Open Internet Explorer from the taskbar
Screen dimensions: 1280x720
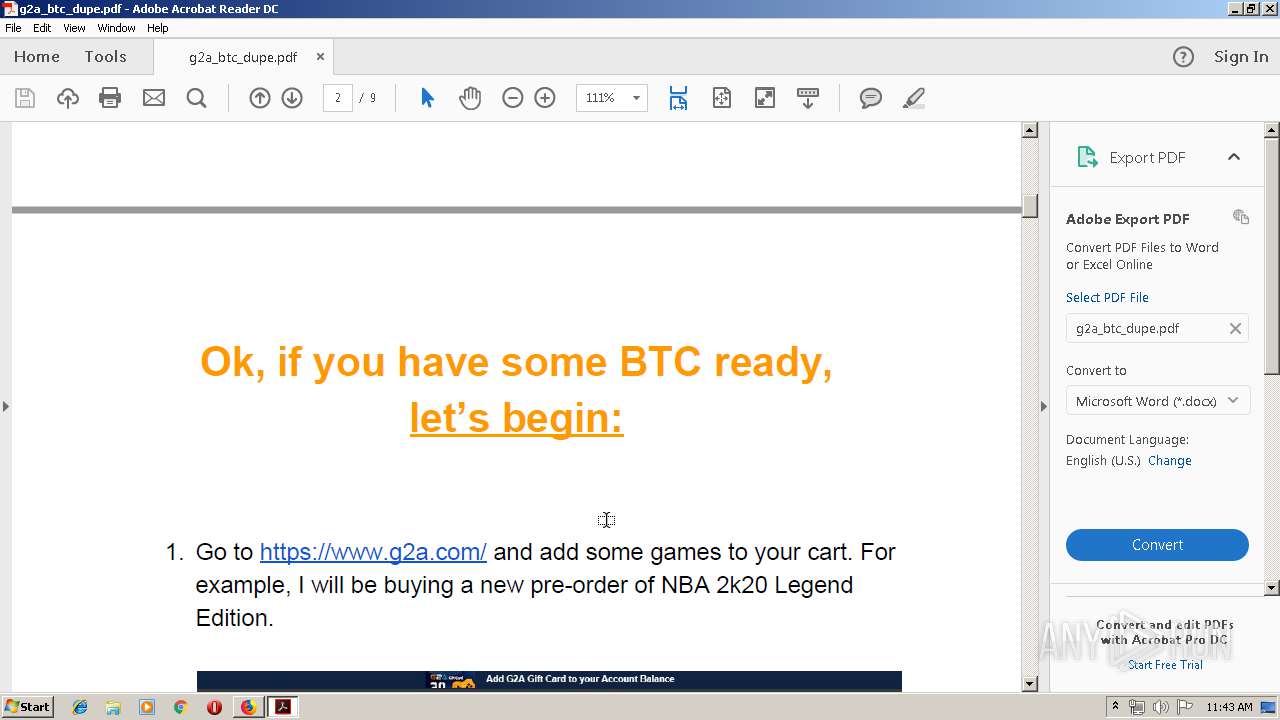click(80, 707)
